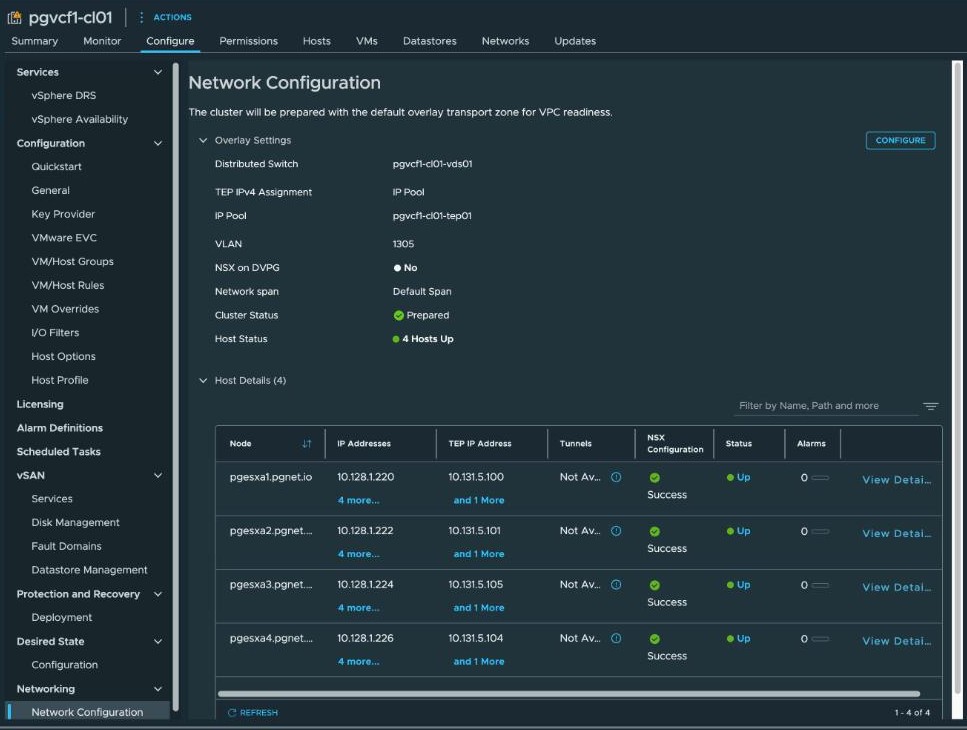Click the filter text field for hosts

pyautogui.click(x=825, y=406)
